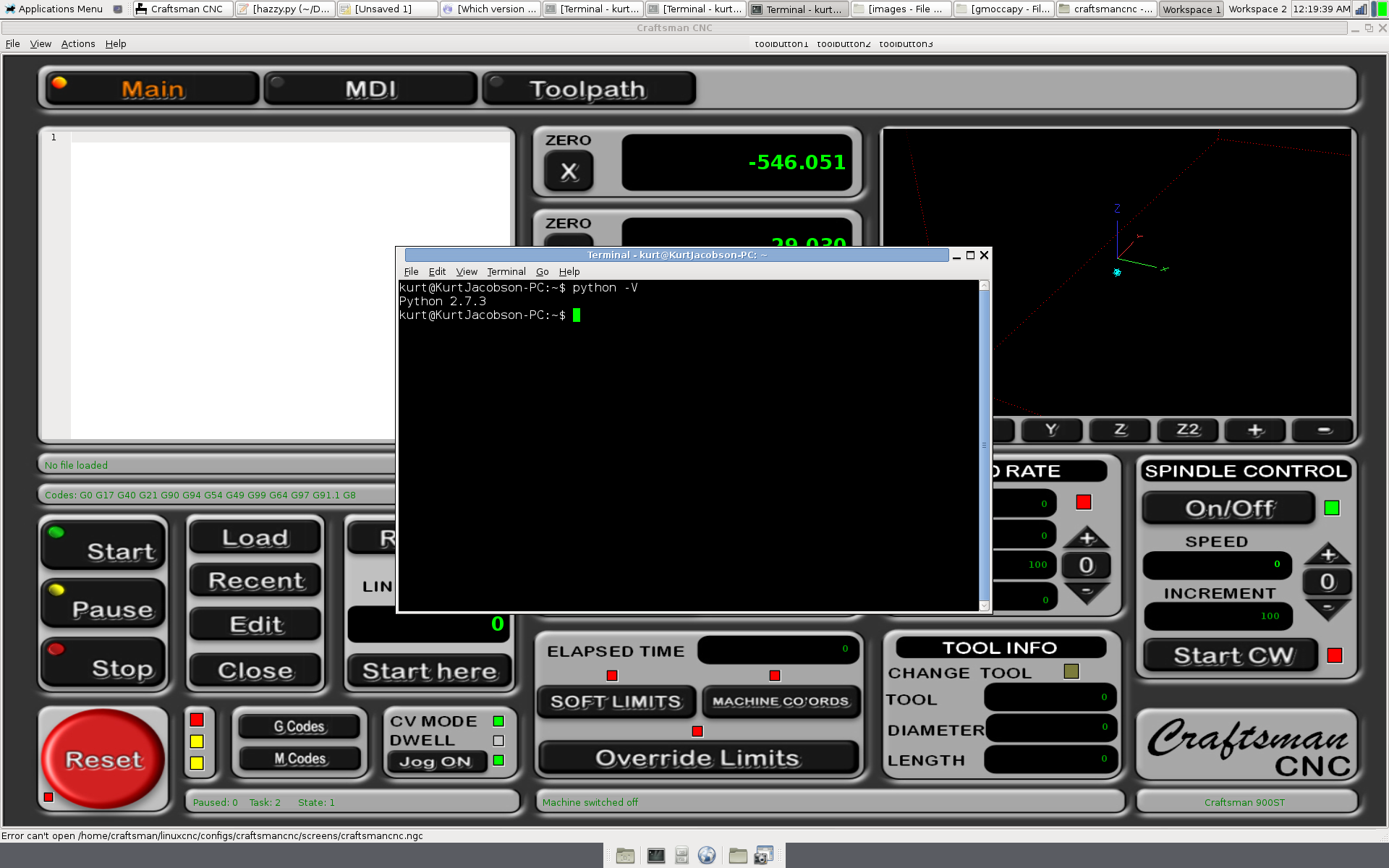Toggle spindle with the On/Off button

coord(1228,508)
